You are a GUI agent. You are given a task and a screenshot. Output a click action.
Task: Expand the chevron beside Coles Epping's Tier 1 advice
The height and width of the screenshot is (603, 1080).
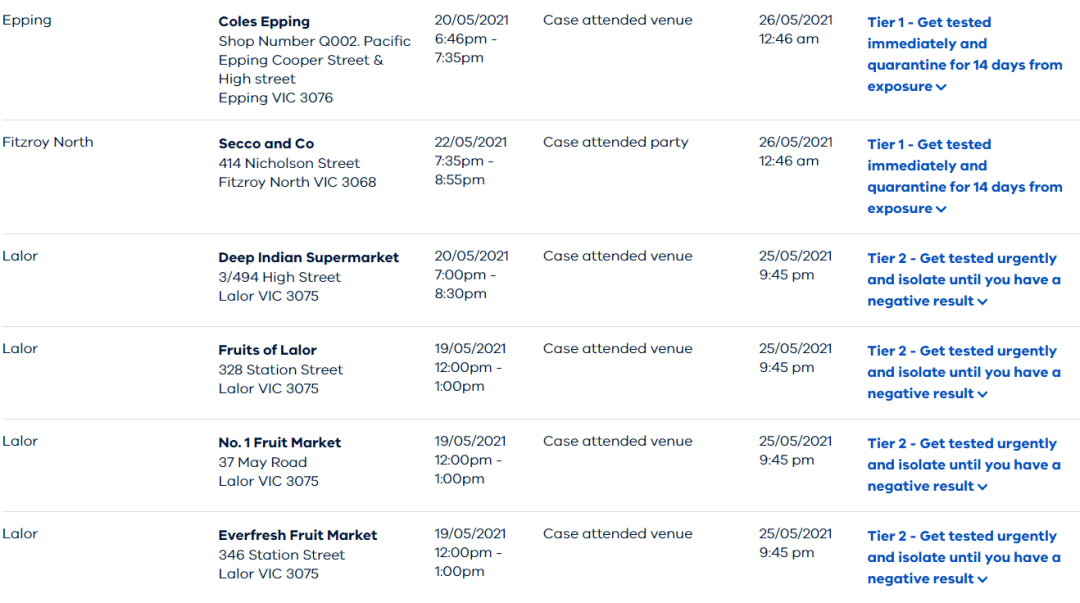942,88
